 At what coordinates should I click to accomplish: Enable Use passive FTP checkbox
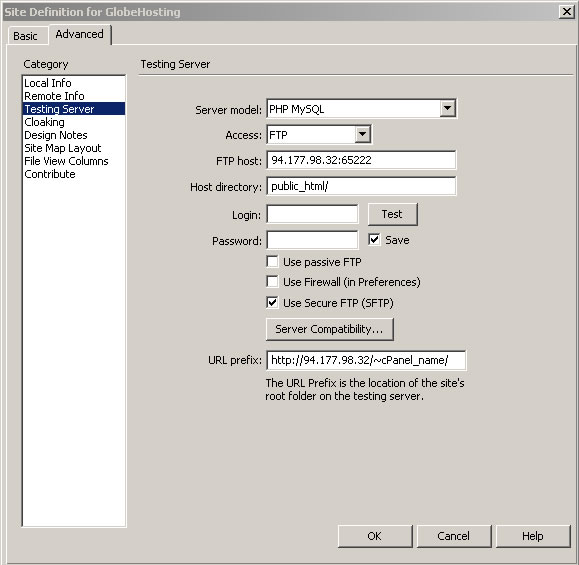point(272,261)
